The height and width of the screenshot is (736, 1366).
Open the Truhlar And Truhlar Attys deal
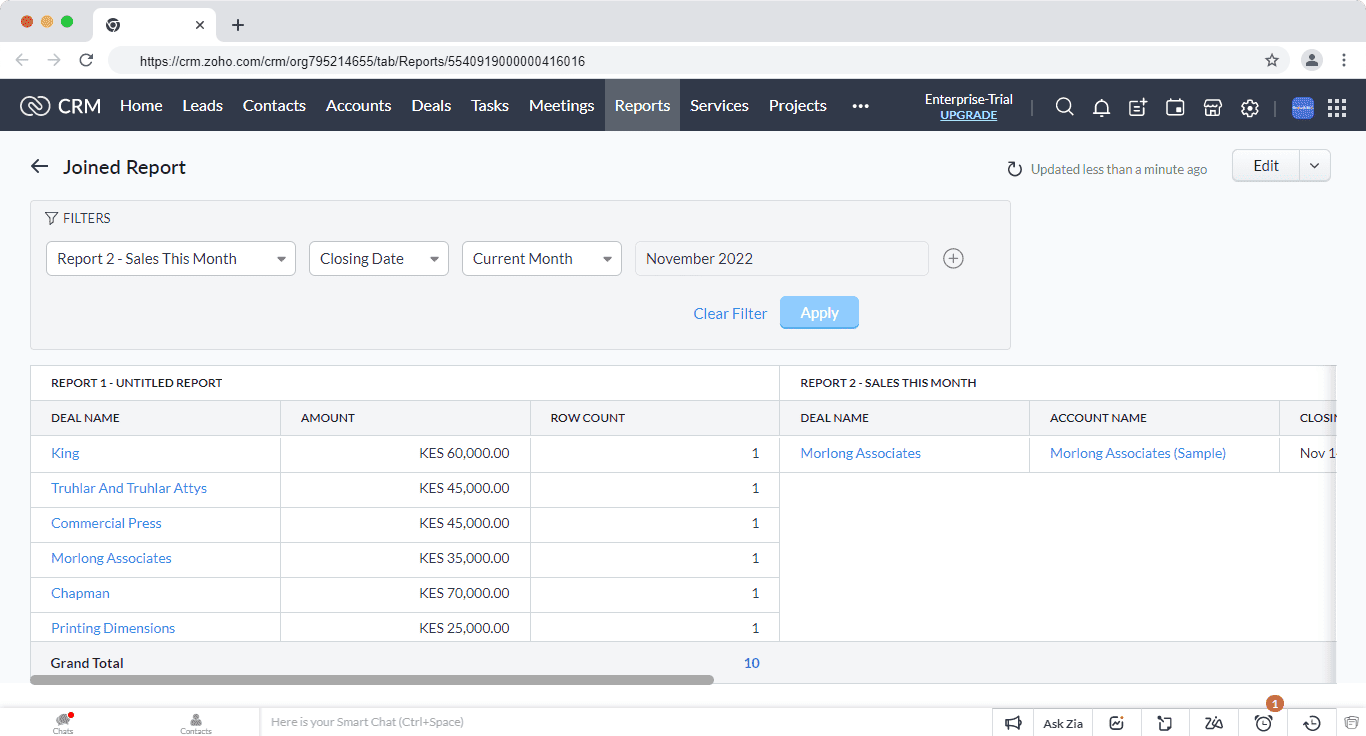tap(129, 488)
